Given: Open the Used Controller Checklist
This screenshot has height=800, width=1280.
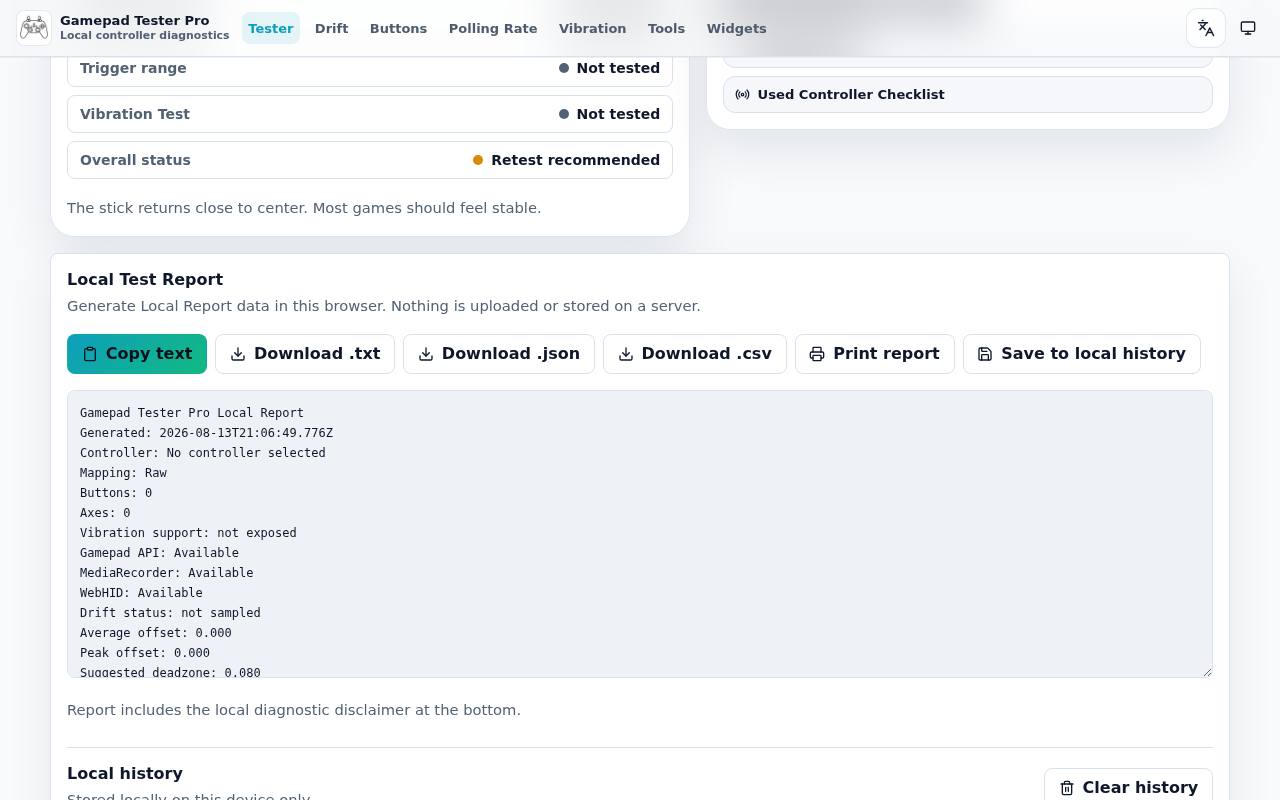Looking at the screenshot, I should [x=968, y=95].
